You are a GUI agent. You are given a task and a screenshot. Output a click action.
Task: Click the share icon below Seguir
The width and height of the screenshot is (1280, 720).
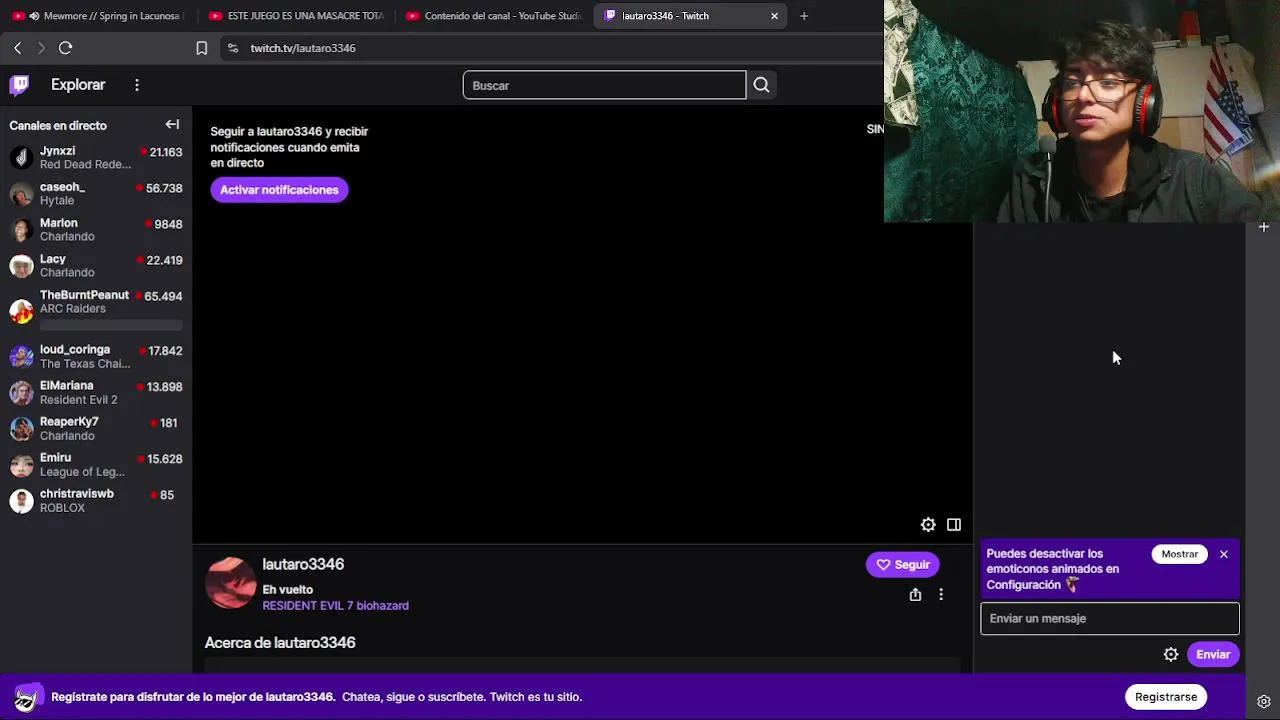915,595
